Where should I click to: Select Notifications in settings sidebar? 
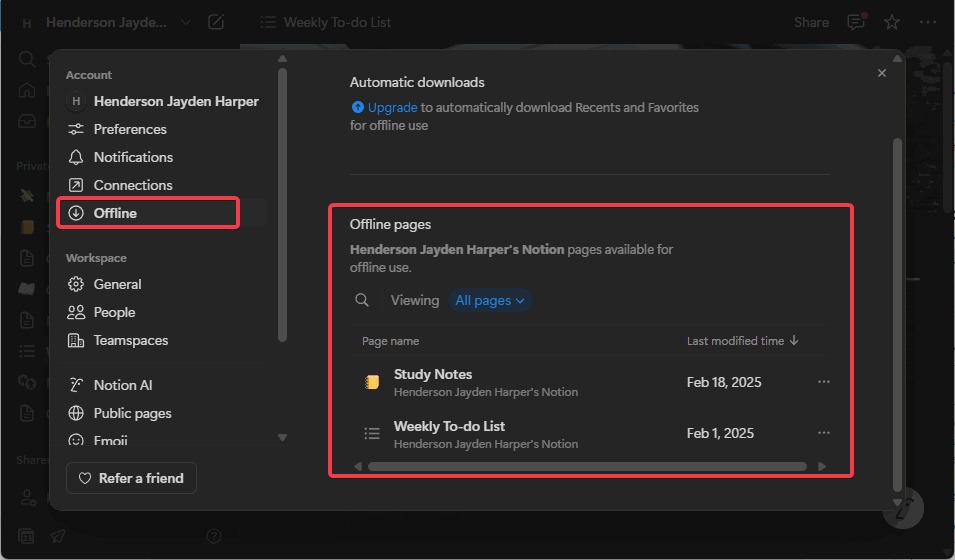click(133, 157)
